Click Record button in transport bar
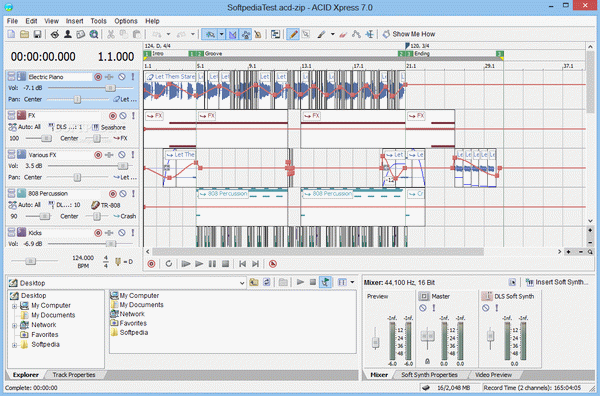Viewport: 600px width, 396px height. tap(152, 264)
